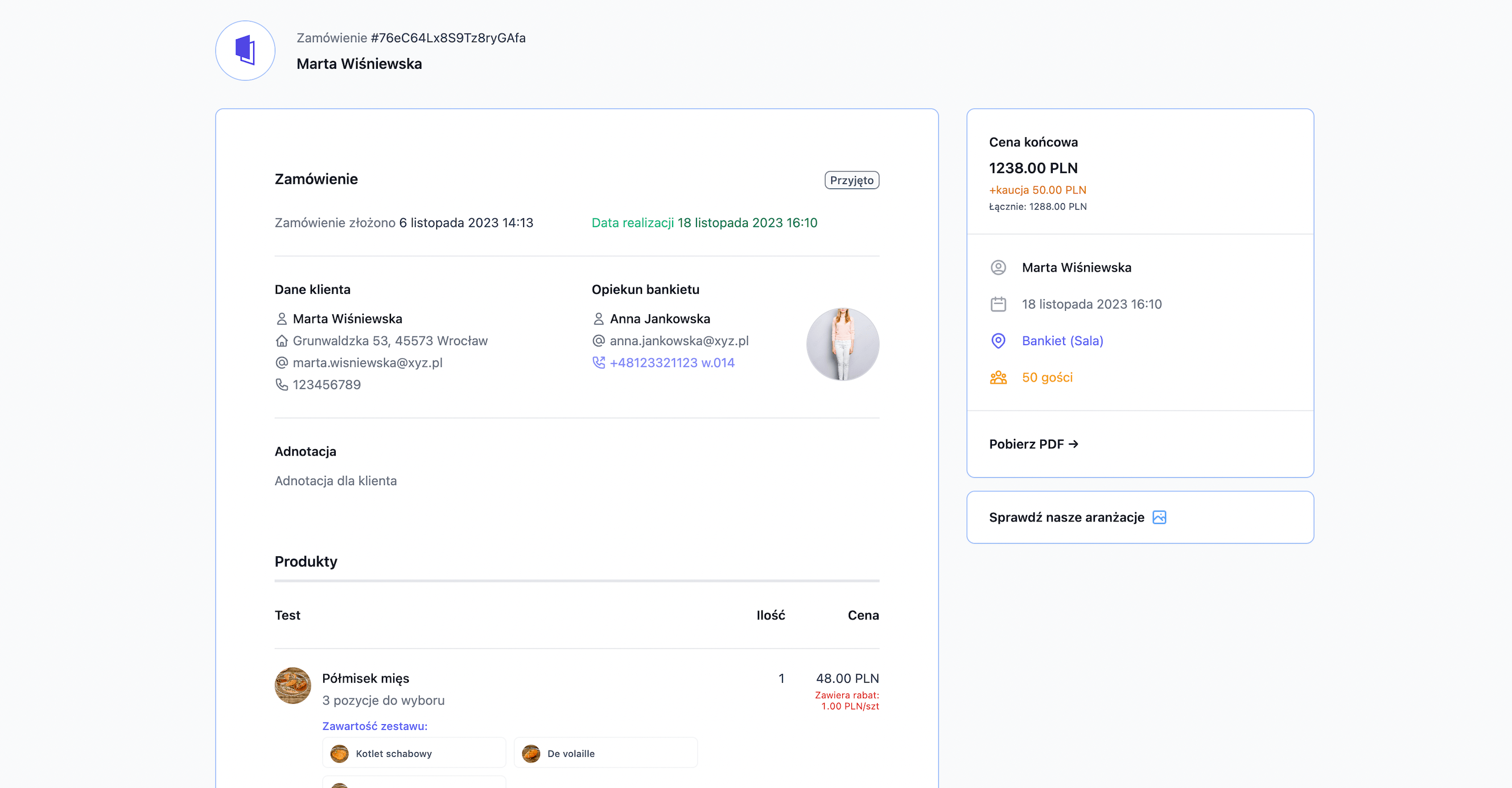Screen dimensions: 1512x788
Task: Click the home icon next to Grunwaldzka address
Action: coord(282,340)
